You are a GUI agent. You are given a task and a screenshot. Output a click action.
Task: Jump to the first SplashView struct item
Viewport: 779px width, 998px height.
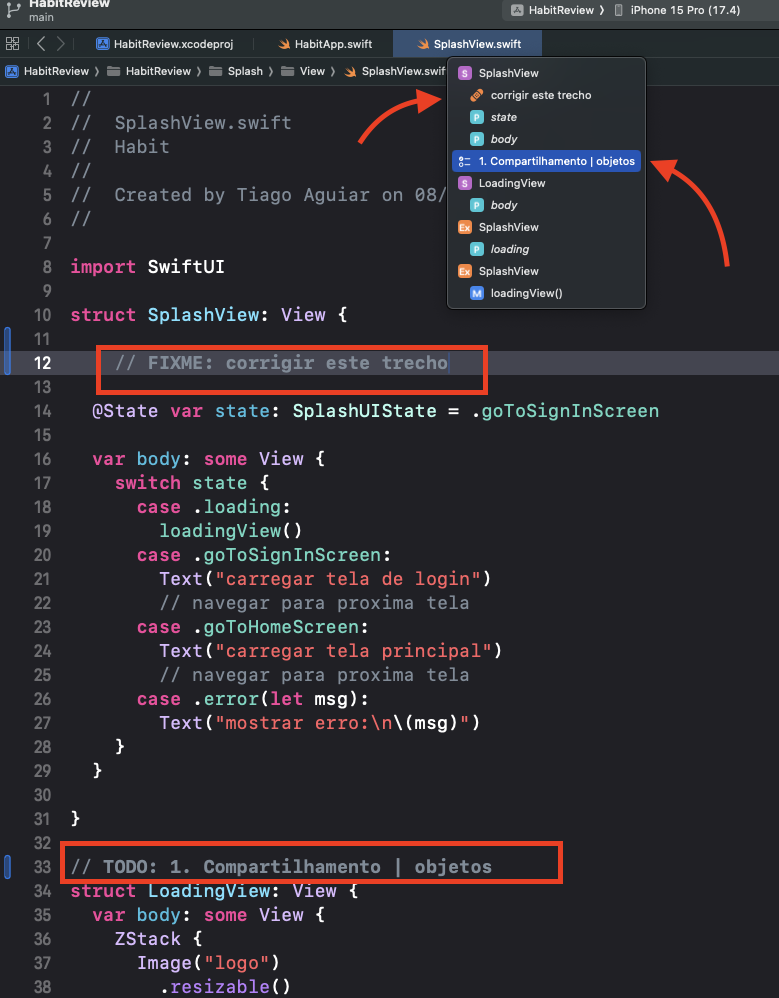[x=547, y=73]
